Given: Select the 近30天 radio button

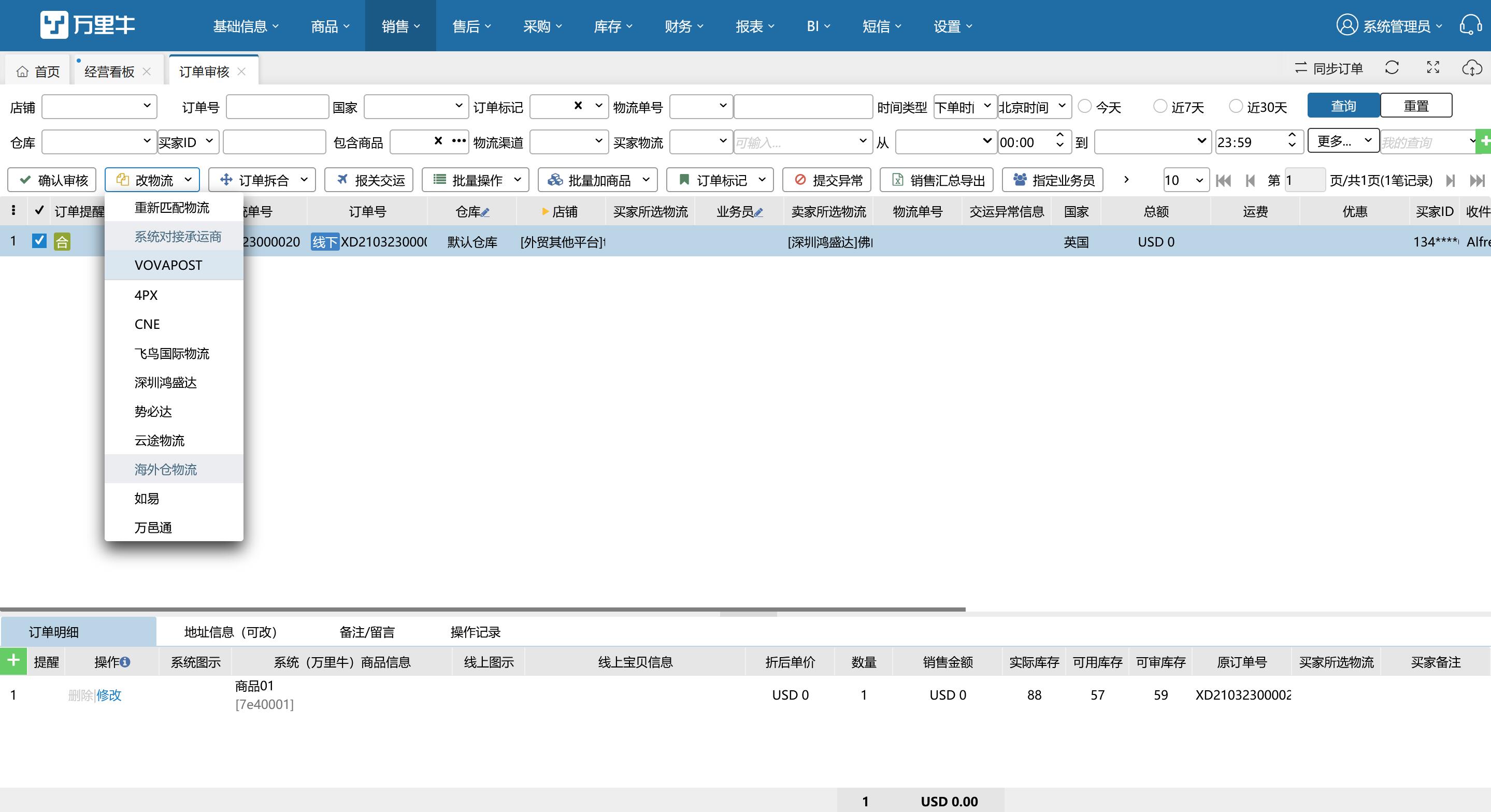Looking at the screenshot, I should [x=1236, y=105].
